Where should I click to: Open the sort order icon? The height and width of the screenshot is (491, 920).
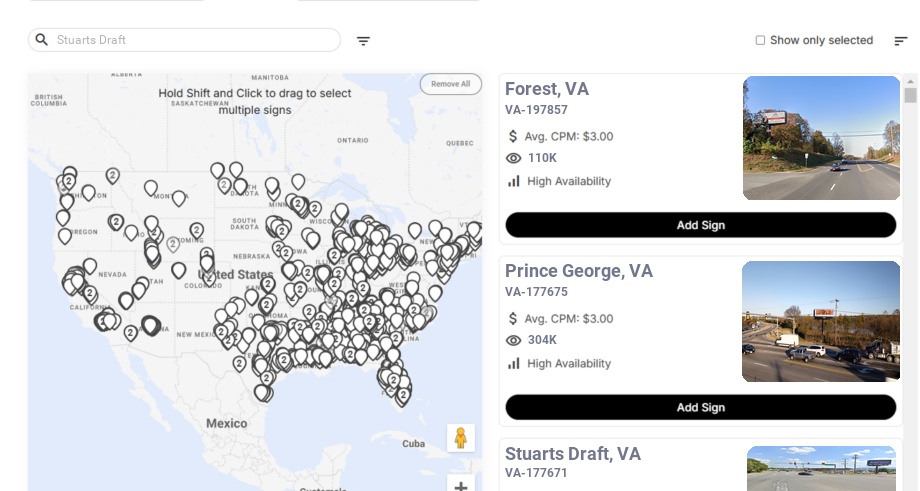coord(900,41)
